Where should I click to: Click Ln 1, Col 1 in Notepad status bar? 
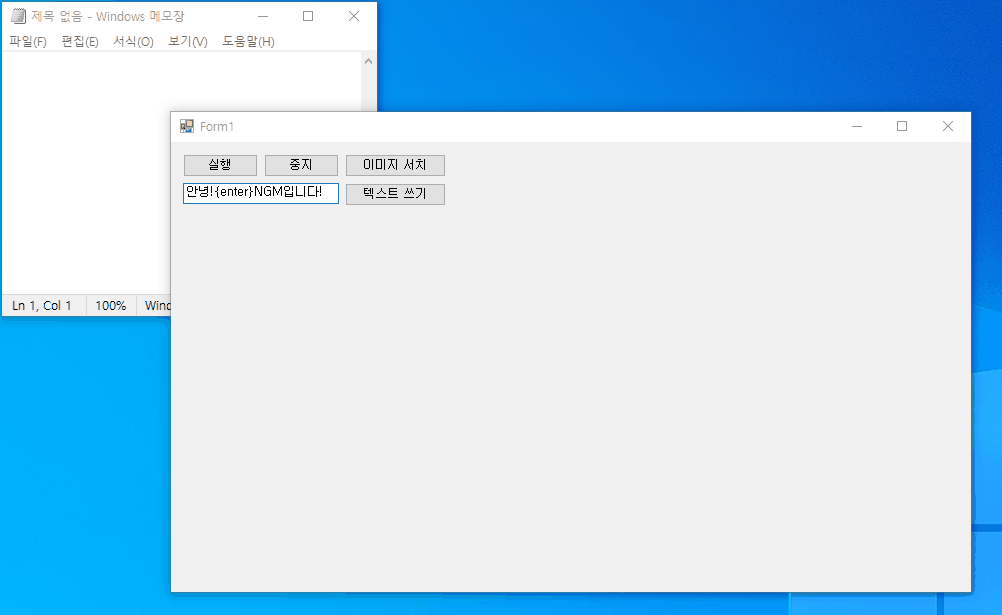42,306
